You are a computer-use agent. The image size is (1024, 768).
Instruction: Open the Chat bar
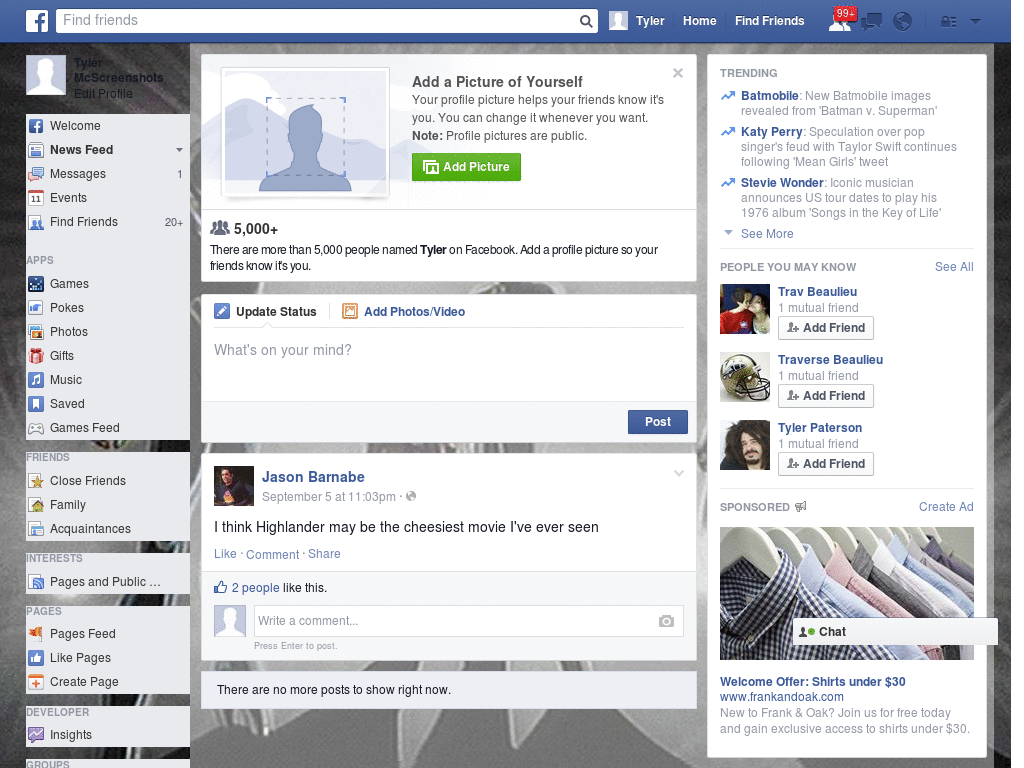coord(895,632)
